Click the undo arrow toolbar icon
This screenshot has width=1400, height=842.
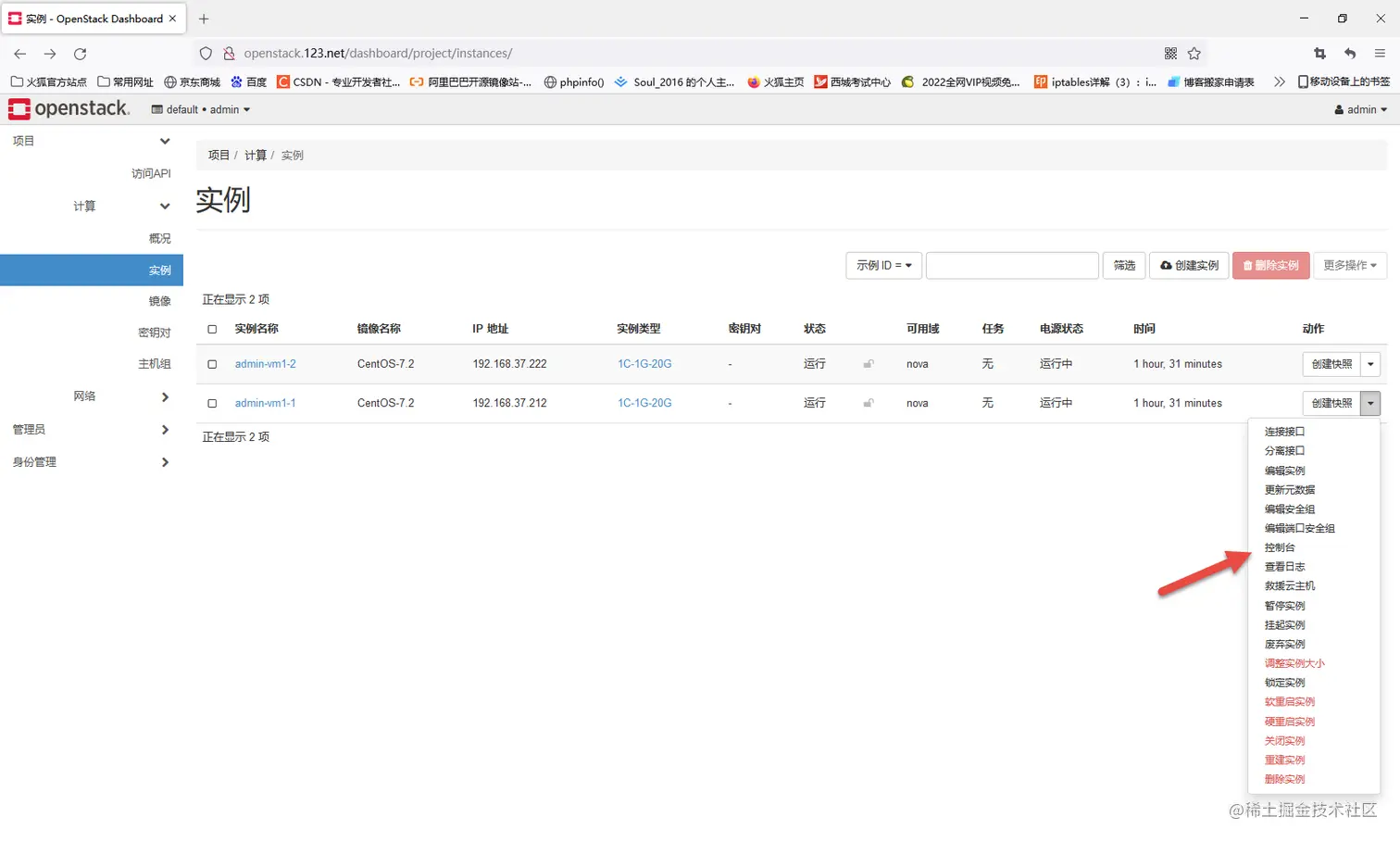(1350, 54)
